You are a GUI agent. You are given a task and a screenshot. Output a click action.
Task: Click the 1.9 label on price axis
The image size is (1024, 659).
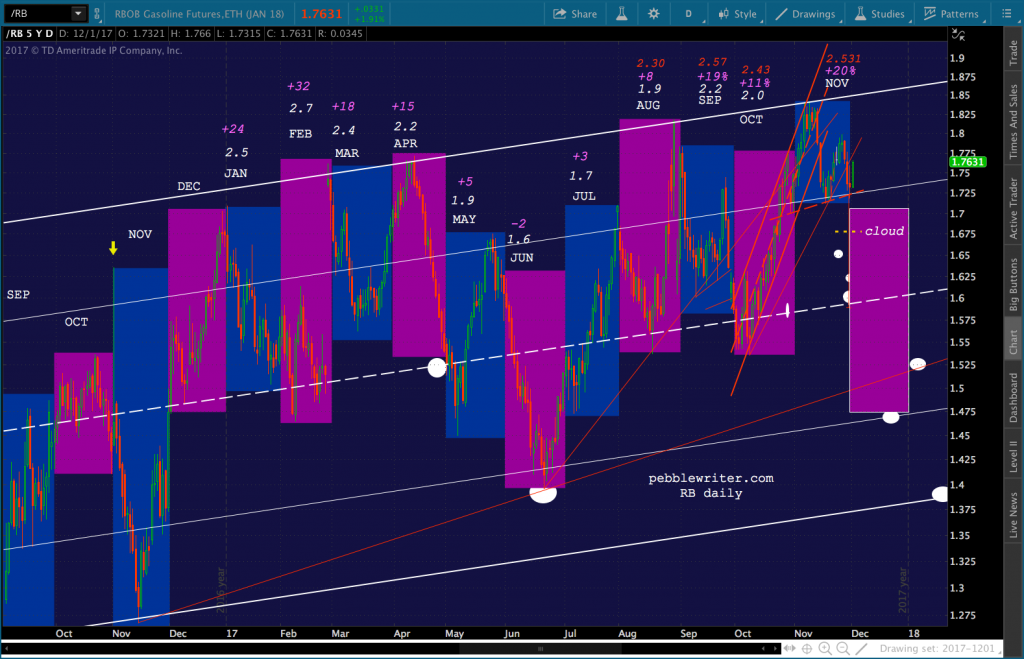point(957,58)
